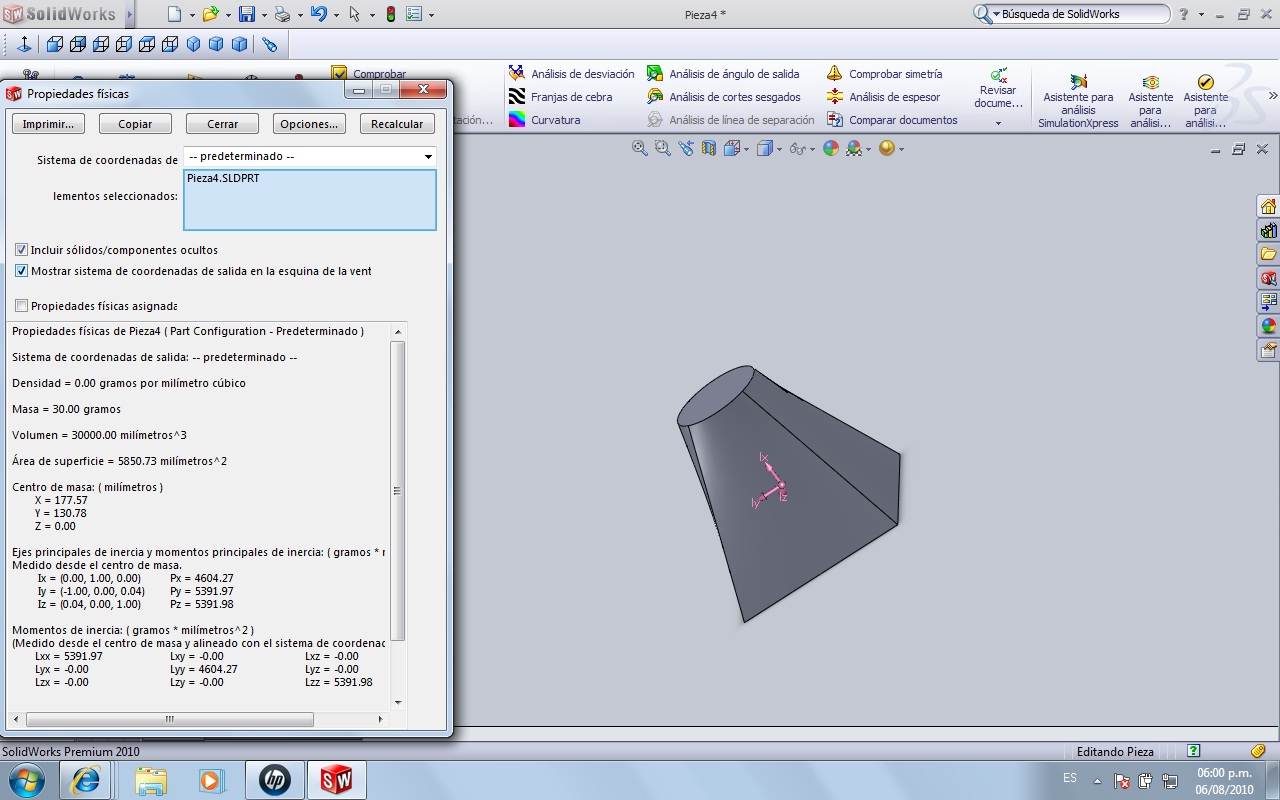Activate Zoom to Area tool
1280x800 pixels.
point(662,148)
